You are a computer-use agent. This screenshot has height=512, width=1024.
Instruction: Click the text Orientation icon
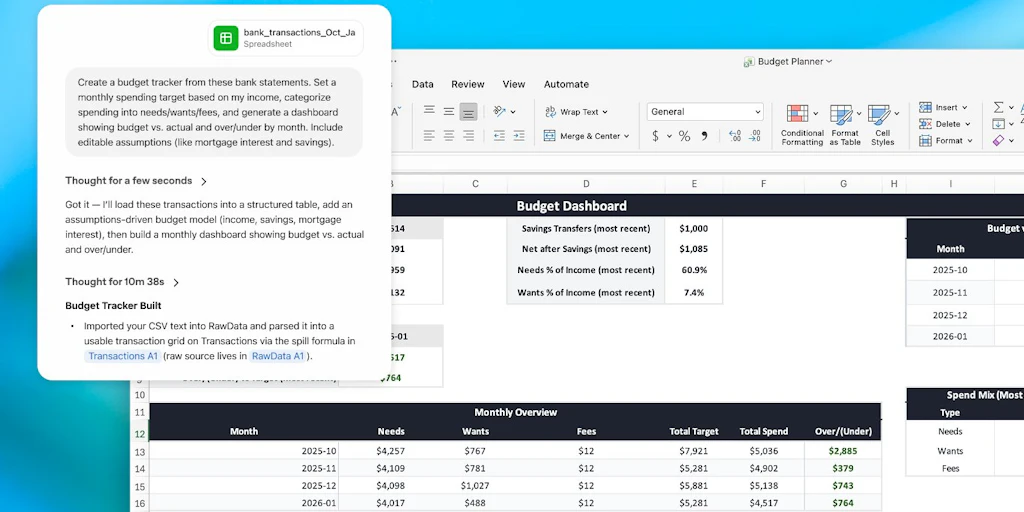(x=500, y=111)
